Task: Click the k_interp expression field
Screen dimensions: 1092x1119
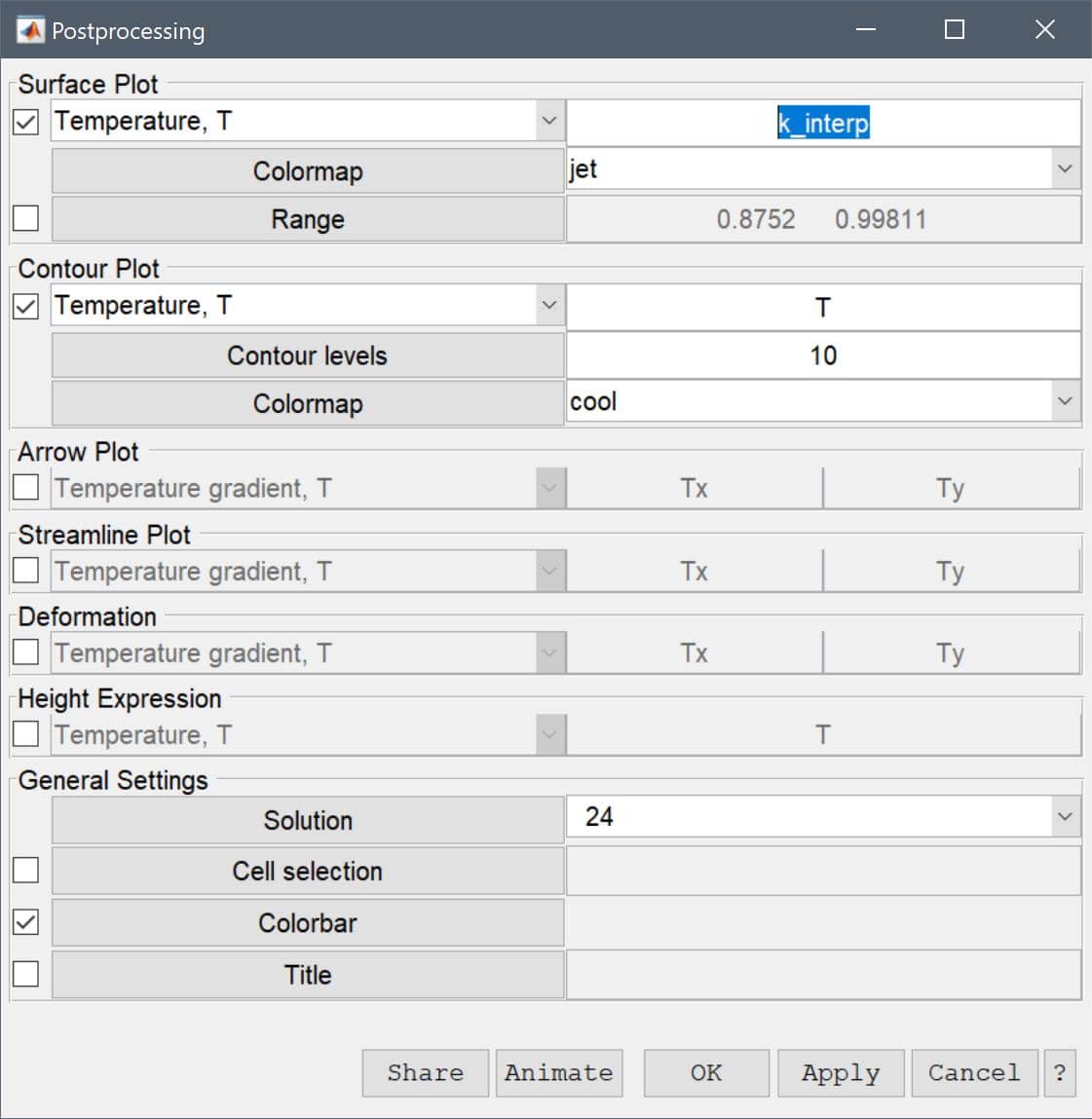Action: click(824, 123)
